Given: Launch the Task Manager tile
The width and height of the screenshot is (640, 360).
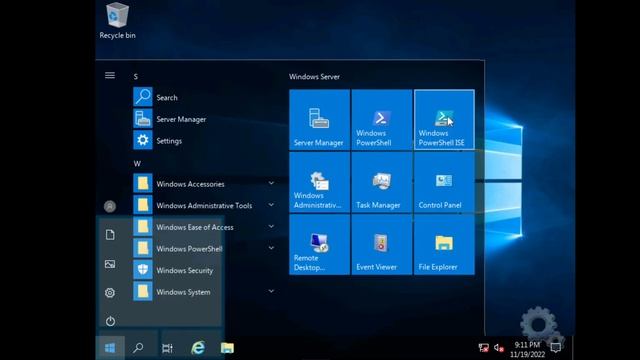Looking at the screenshot, I should click(382, 182).
